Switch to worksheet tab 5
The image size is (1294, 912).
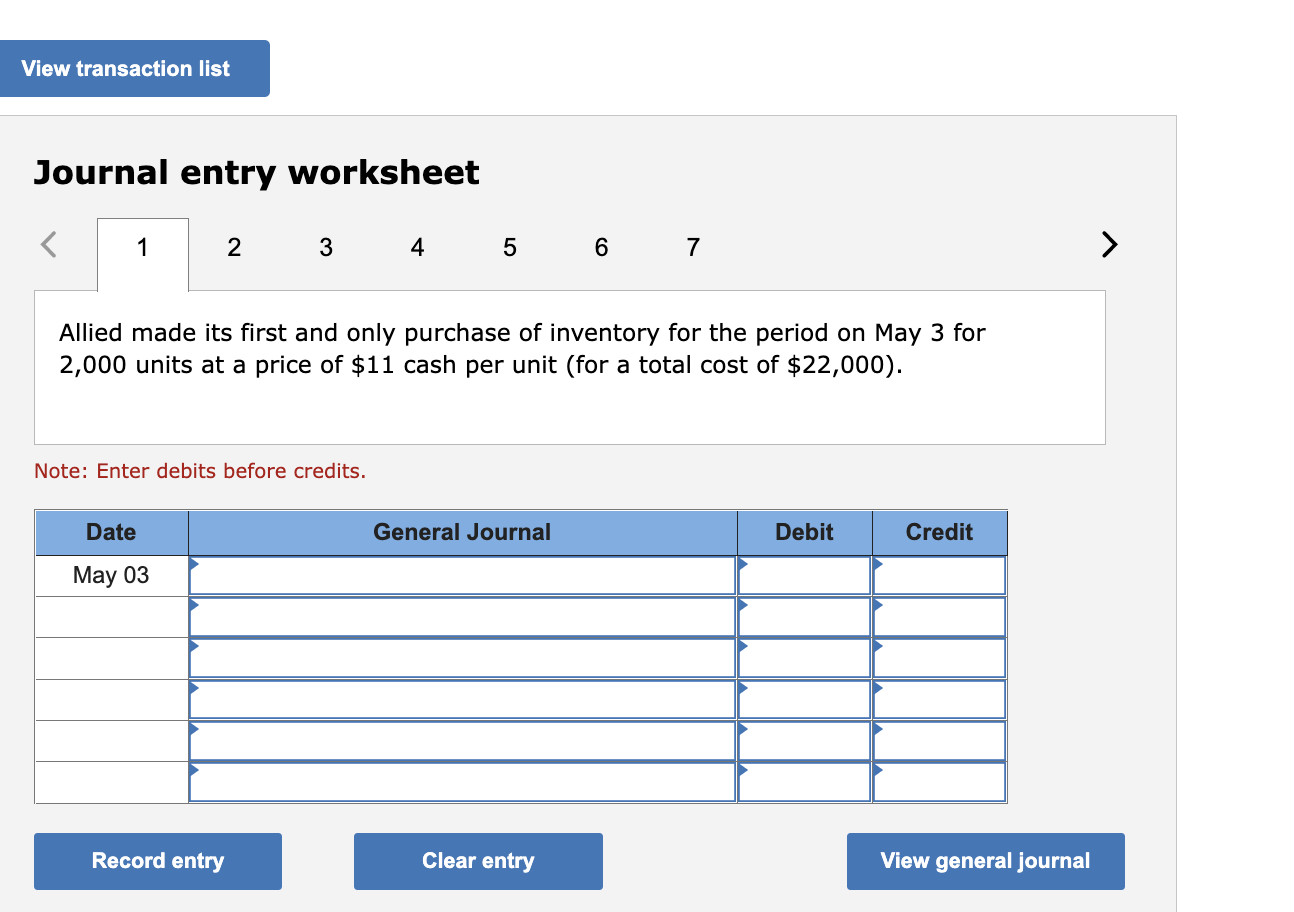click(510, 247)
